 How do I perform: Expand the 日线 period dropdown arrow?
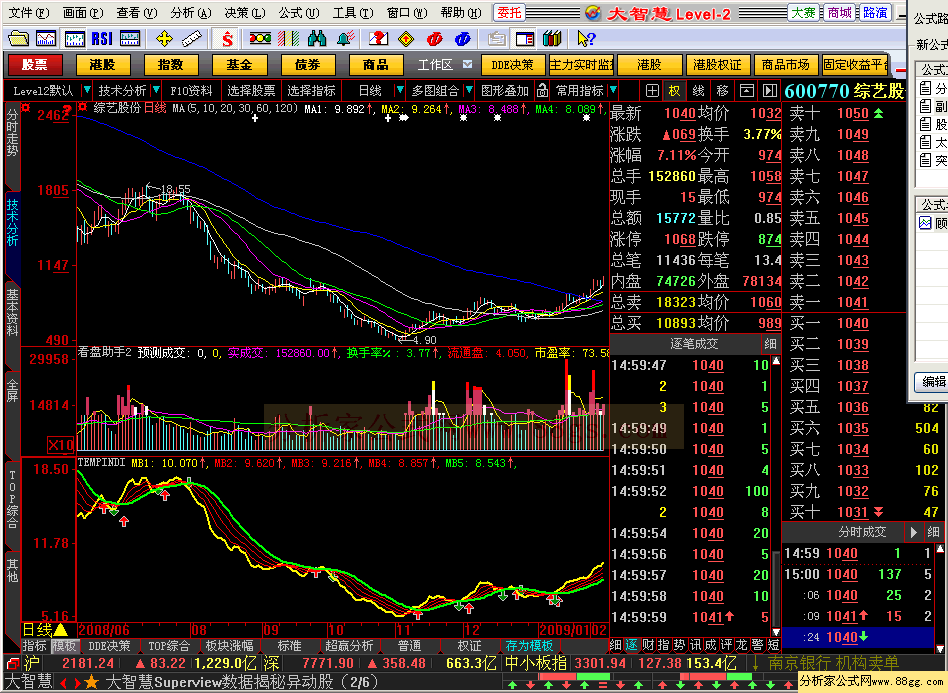click(399, 90)
